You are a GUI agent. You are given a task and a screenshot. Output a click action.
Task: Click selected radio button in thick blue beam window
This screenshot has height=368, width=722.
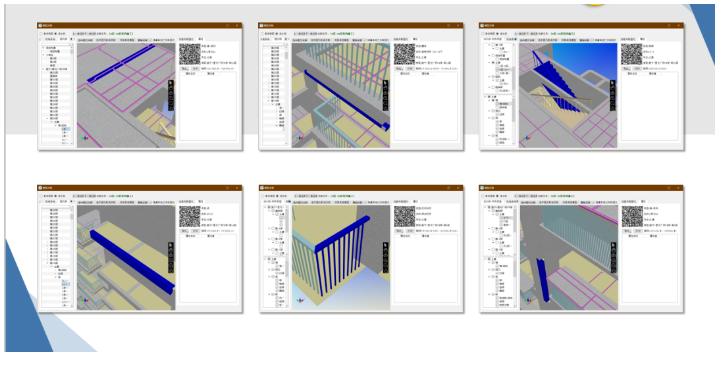(56, 196)
